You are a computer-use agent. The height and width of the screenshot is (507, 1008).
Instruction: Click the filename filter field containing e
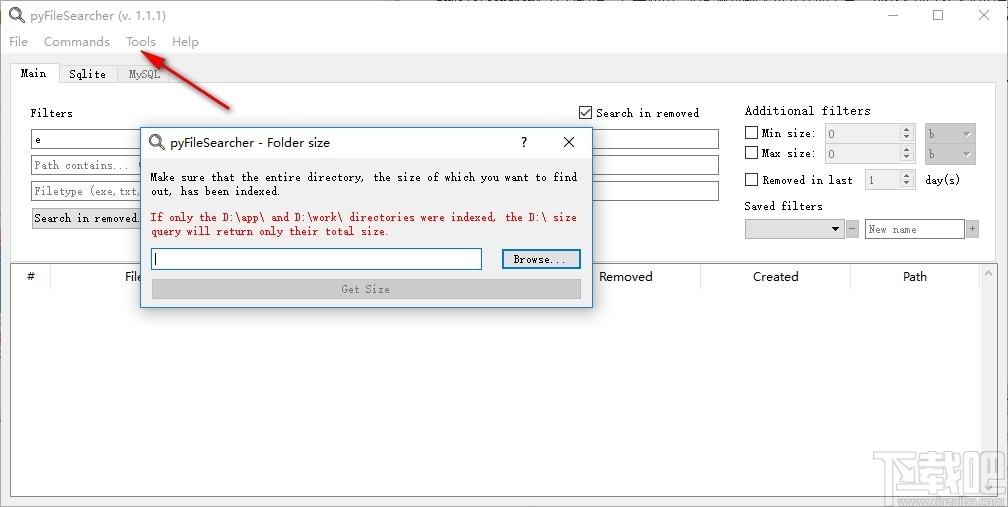tap(86, 139)
